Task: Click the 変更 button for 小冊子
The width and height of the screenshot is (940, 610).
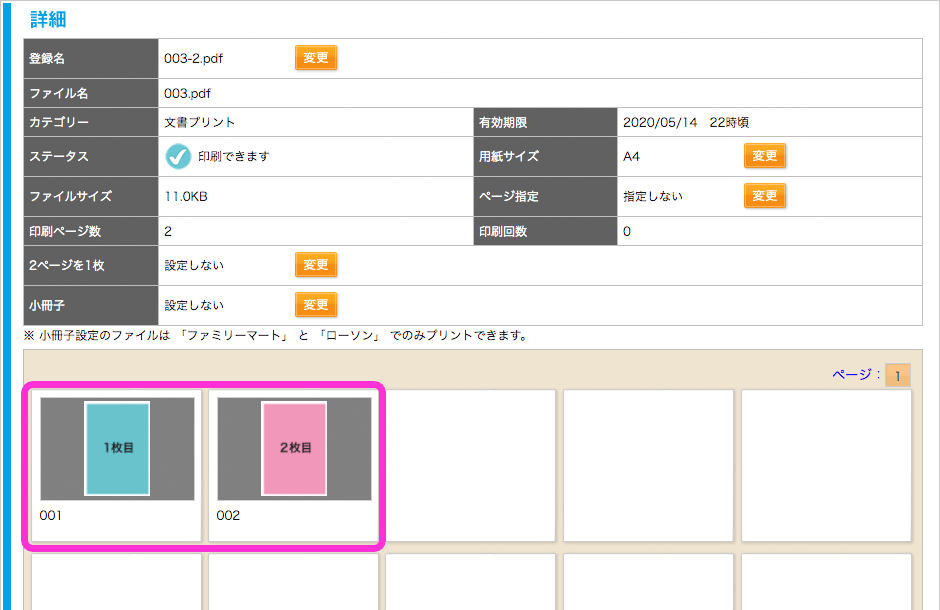Action: (315, 305)
